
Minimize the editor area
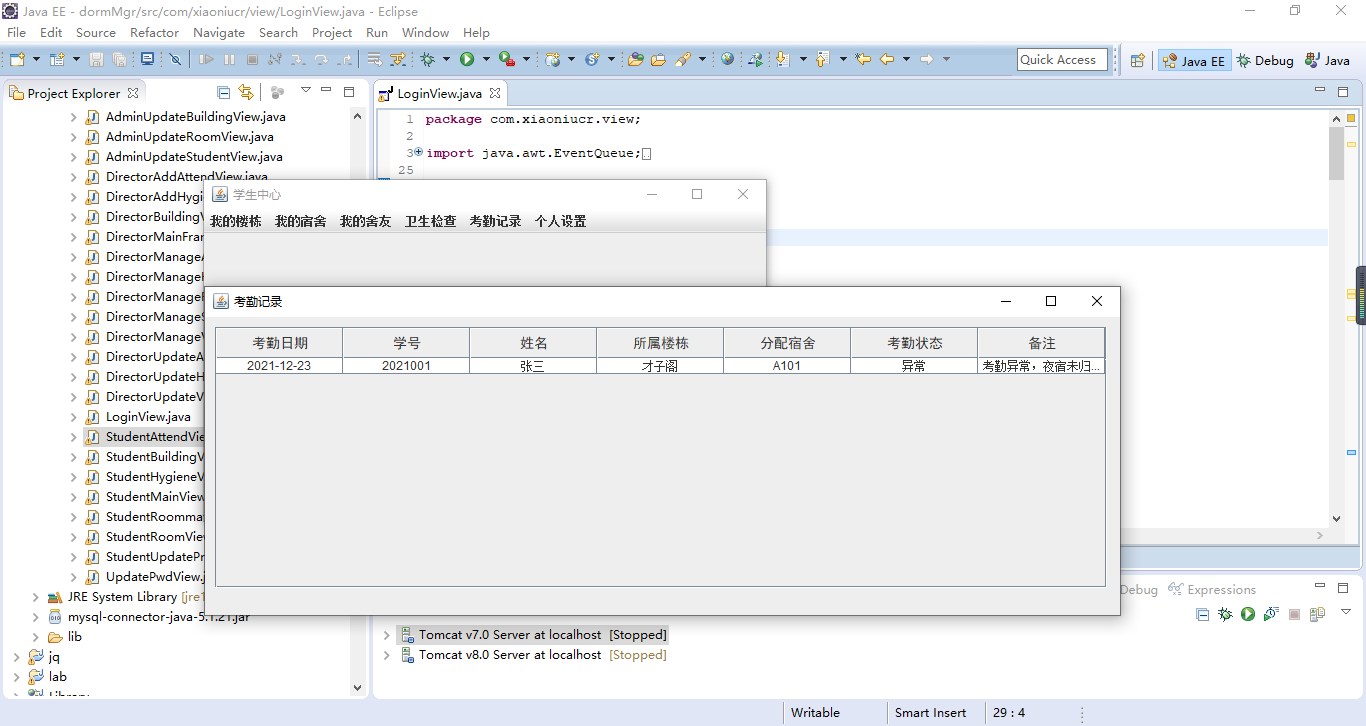click(x=1320, y=92)
